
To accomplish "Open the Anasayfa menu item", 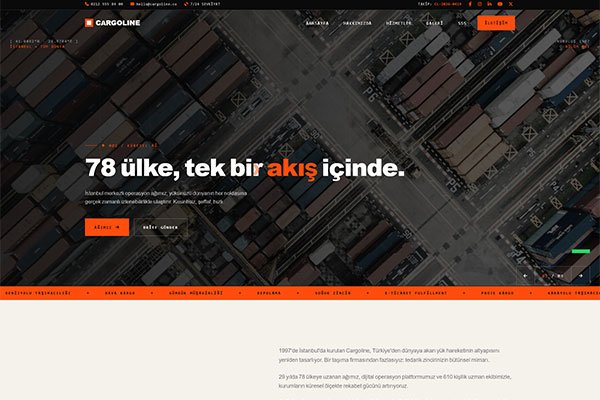I will click(x=317, y=23).
